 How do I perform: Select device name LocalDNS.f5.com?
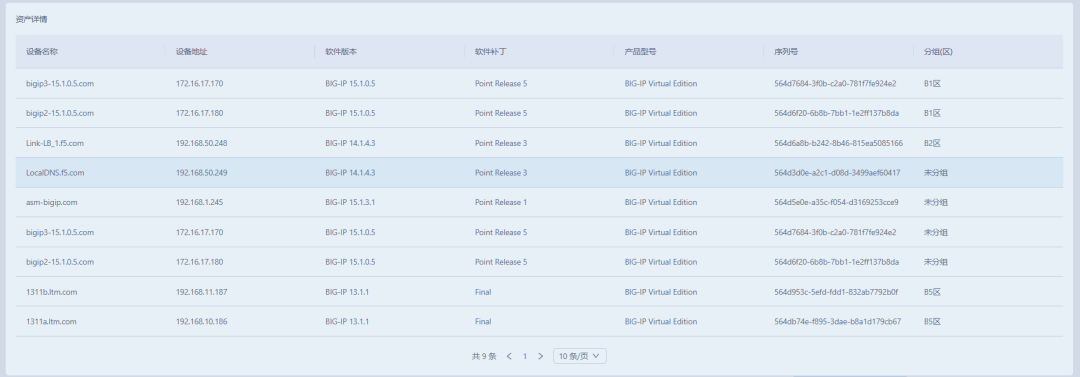pyautogui.click(x=55, y=173)
